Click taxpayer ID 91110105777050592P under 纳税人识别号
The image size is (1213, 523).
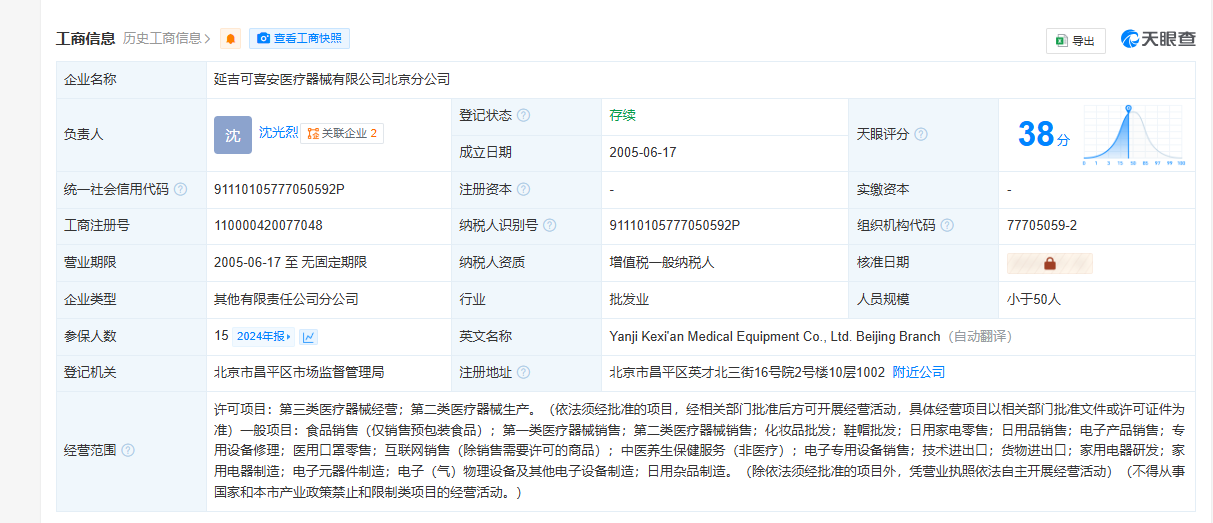click(674, 226)
